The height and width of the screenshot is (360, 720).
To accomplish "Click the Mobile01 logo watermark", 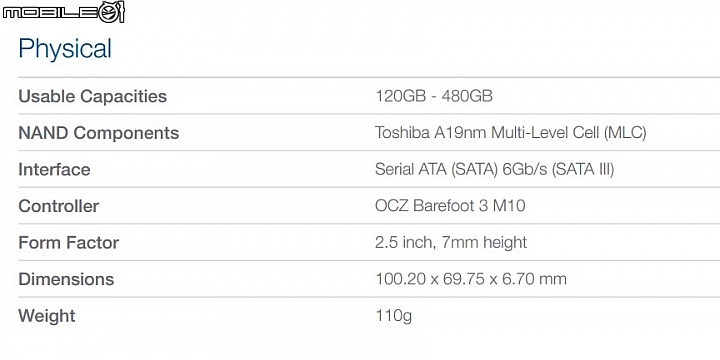I will tap(63, 12).
